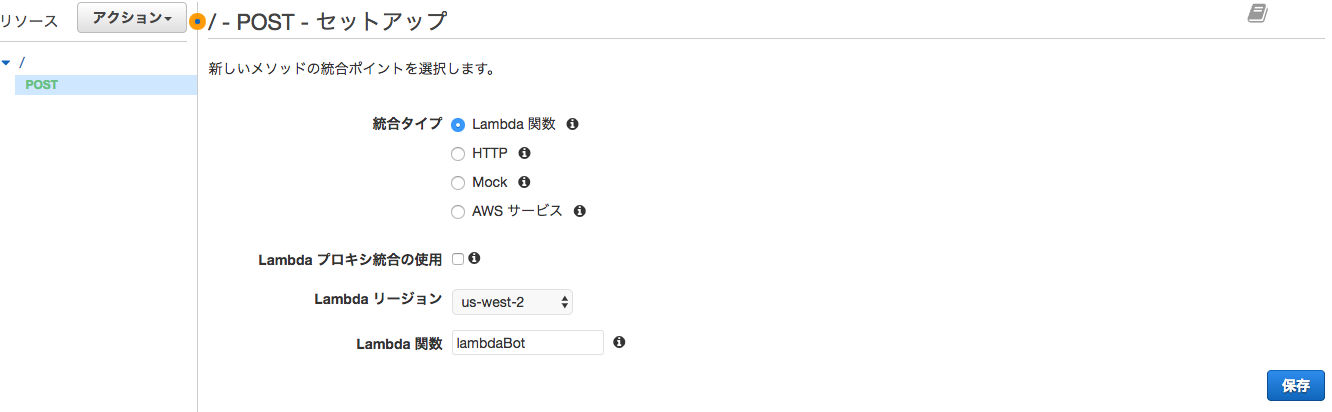Click info icon for Lambda プロキシ統合の使用
Image resolution: width=1332 pixels, height=412 pixels.
pos(474,258)
